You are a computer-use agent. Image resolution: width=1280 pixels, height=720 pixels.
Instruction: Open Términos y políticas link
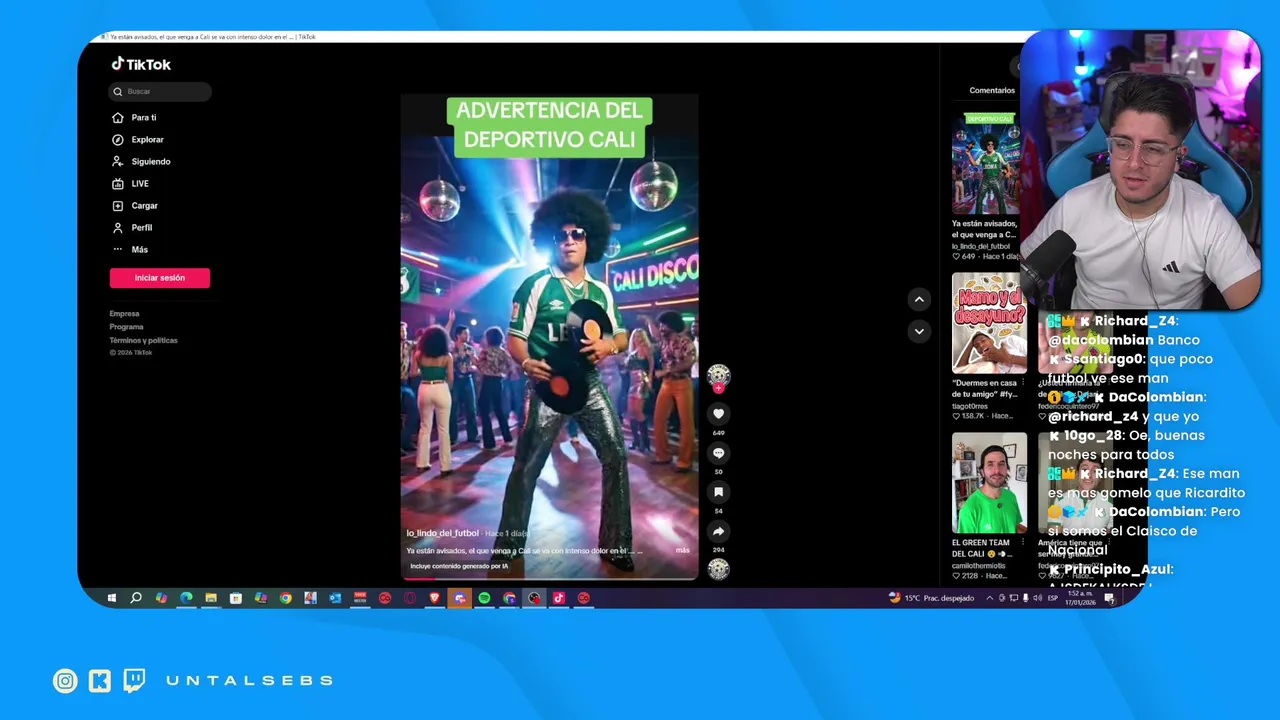tap(143, 340)
